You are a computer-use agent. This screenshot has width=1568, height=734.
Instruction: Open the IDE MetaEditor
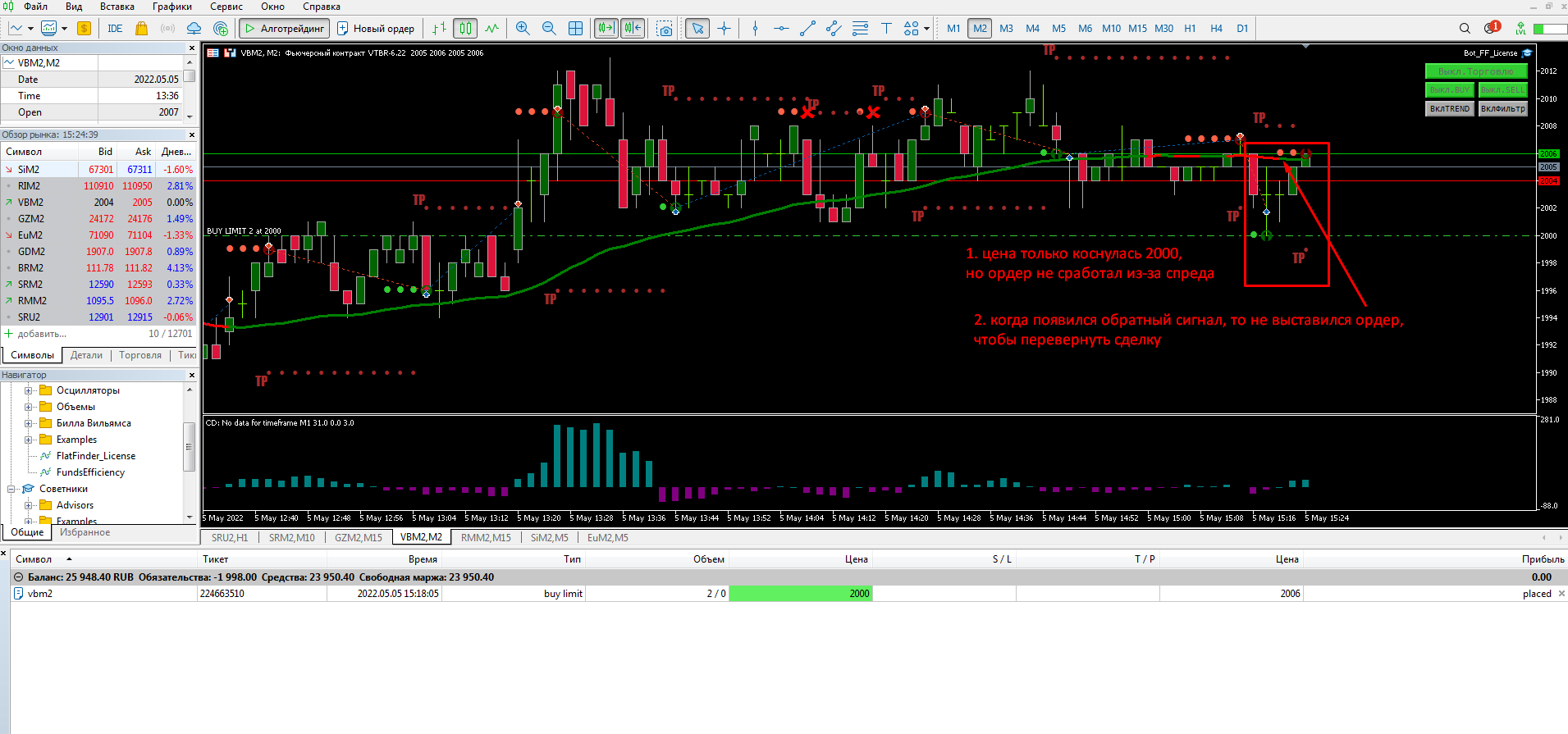click(115, 28)
